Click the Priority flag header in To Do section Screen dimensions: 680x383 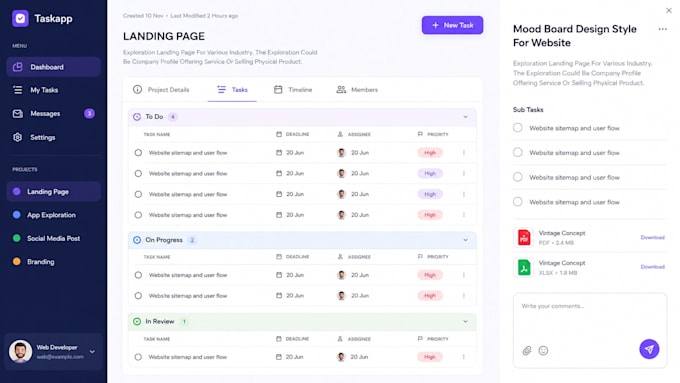pyautogui.click(x=420, y=134)
